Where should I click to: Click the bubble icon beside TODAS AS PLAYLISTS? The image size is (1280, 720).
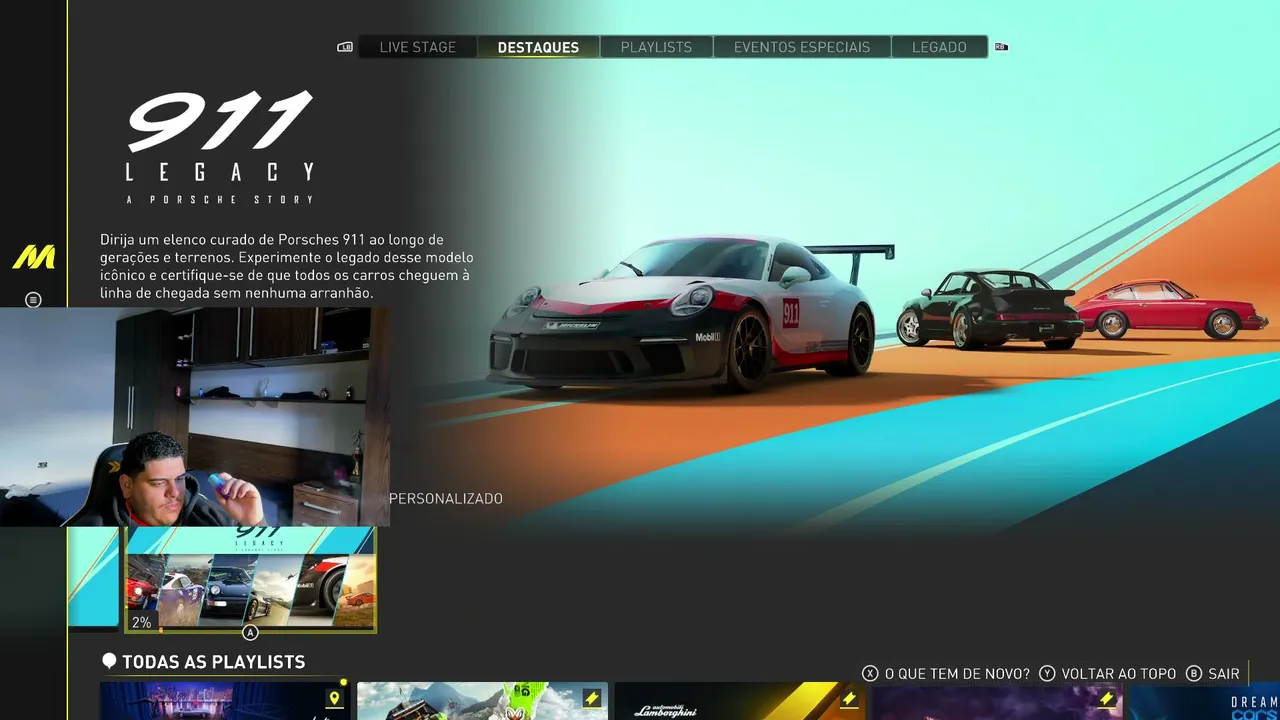[109, 661]
